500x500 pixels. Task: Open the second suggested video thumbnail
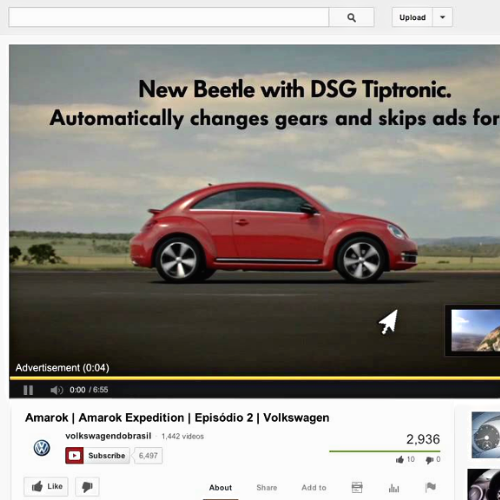pyautogui.click(x=484, y=484)
